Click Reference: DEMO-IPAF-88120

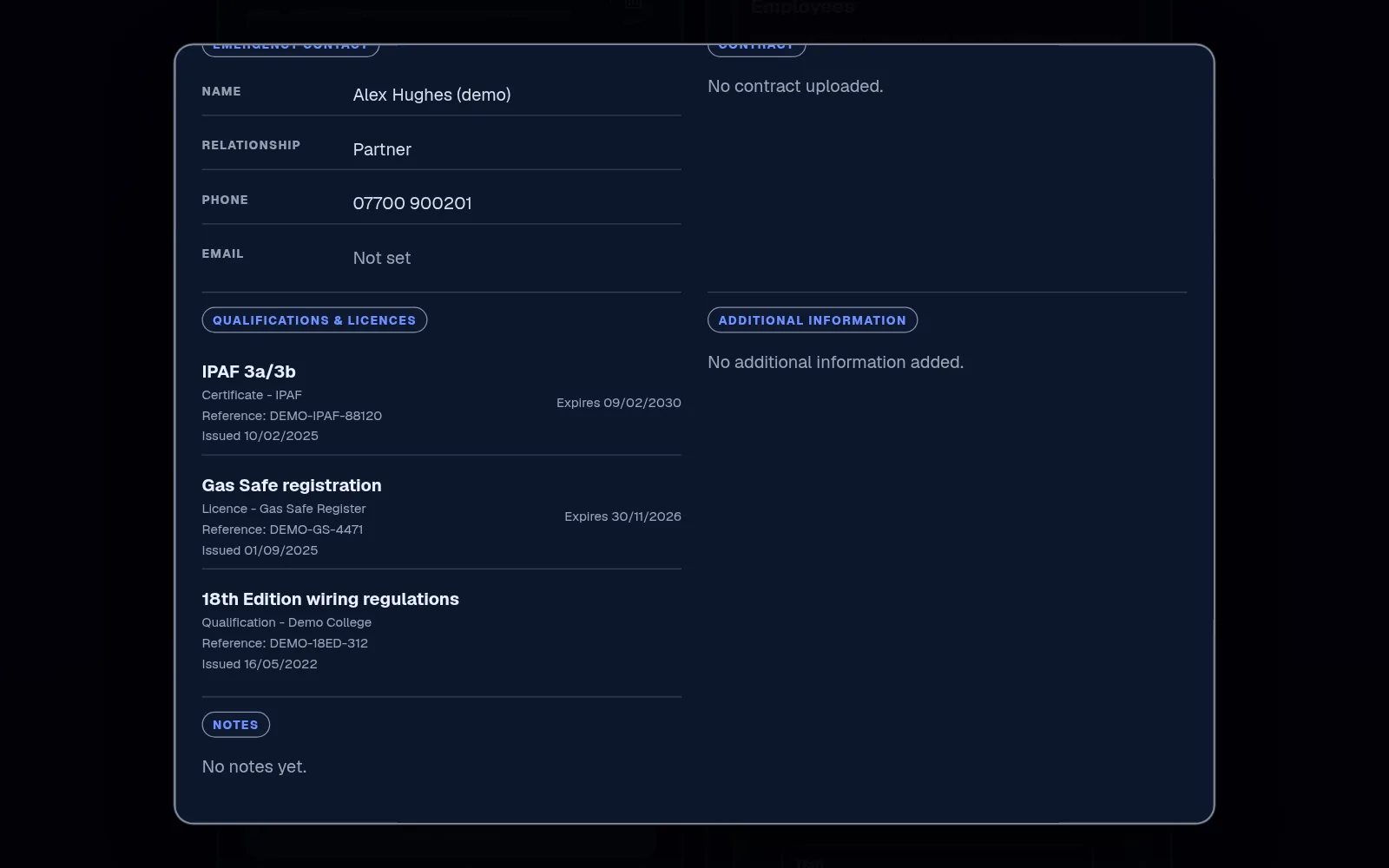point(292,416)
